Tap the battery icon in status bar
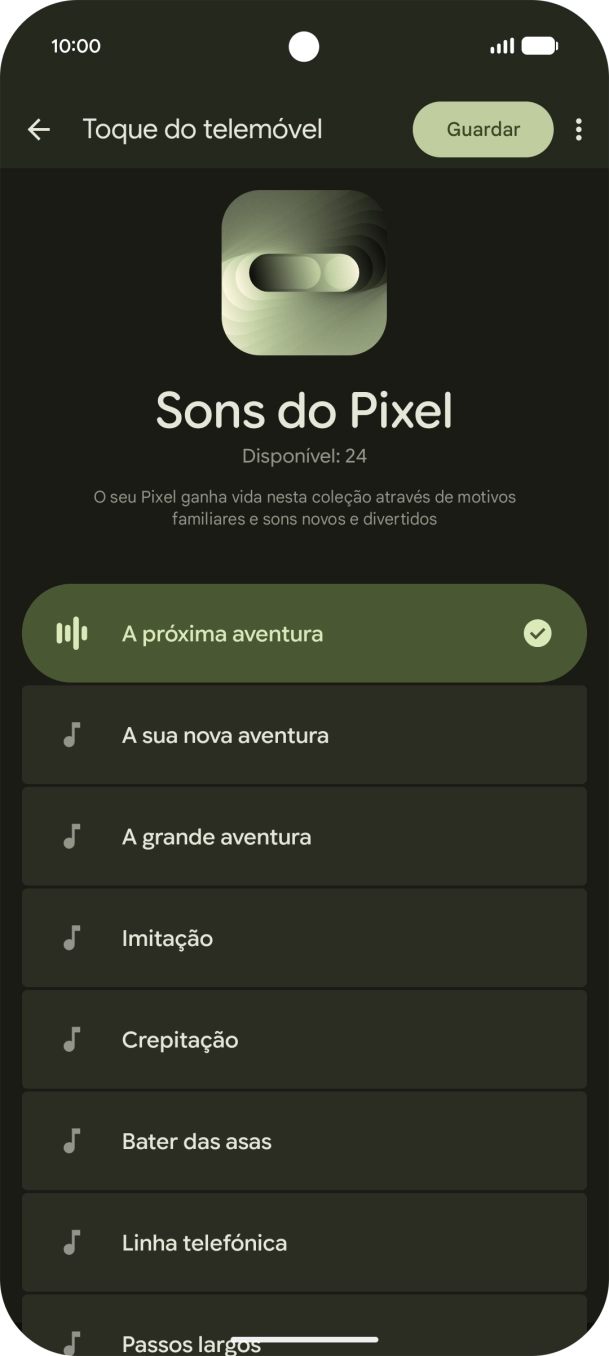The image size is (609, 1356). tap(539, 46)
